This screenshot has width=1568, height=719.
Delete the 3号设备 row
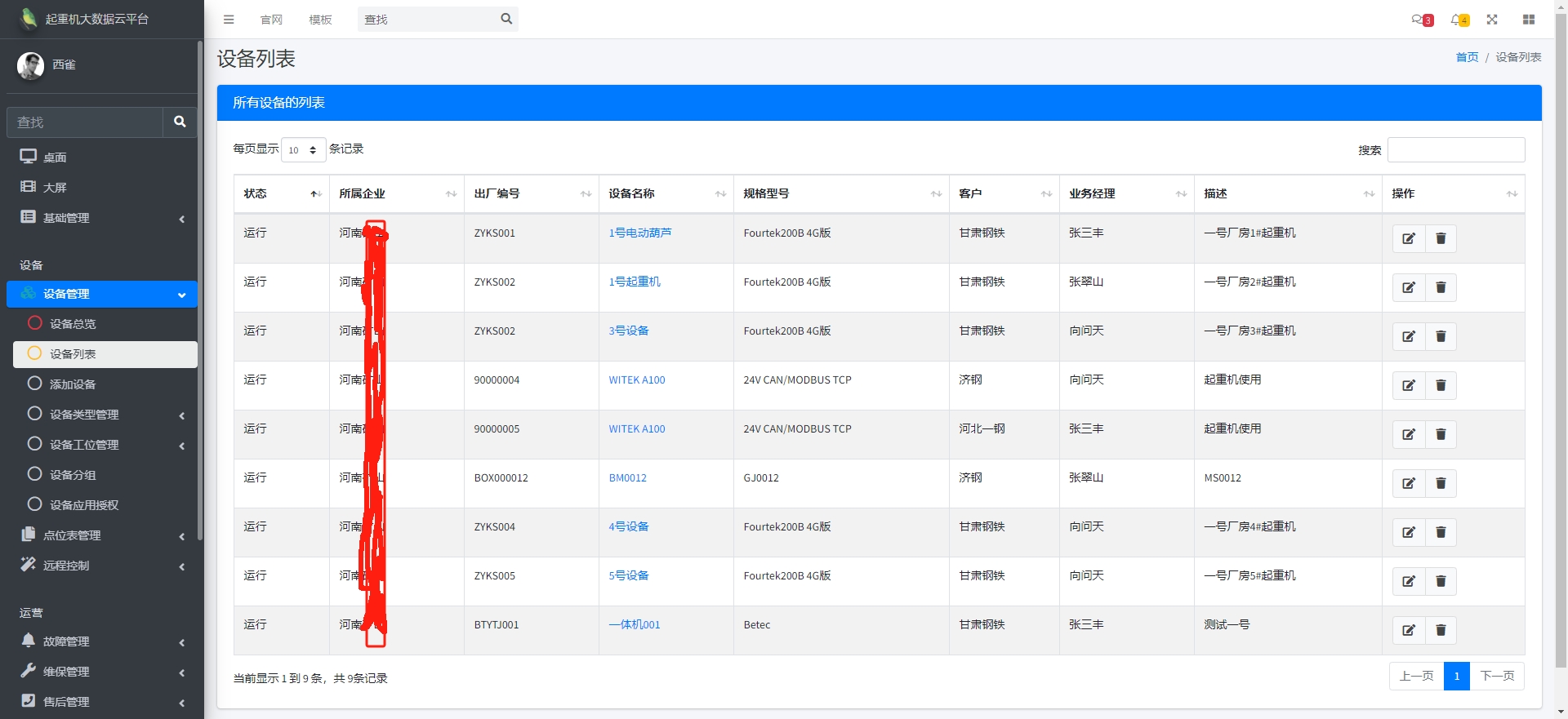[1441, 336]
